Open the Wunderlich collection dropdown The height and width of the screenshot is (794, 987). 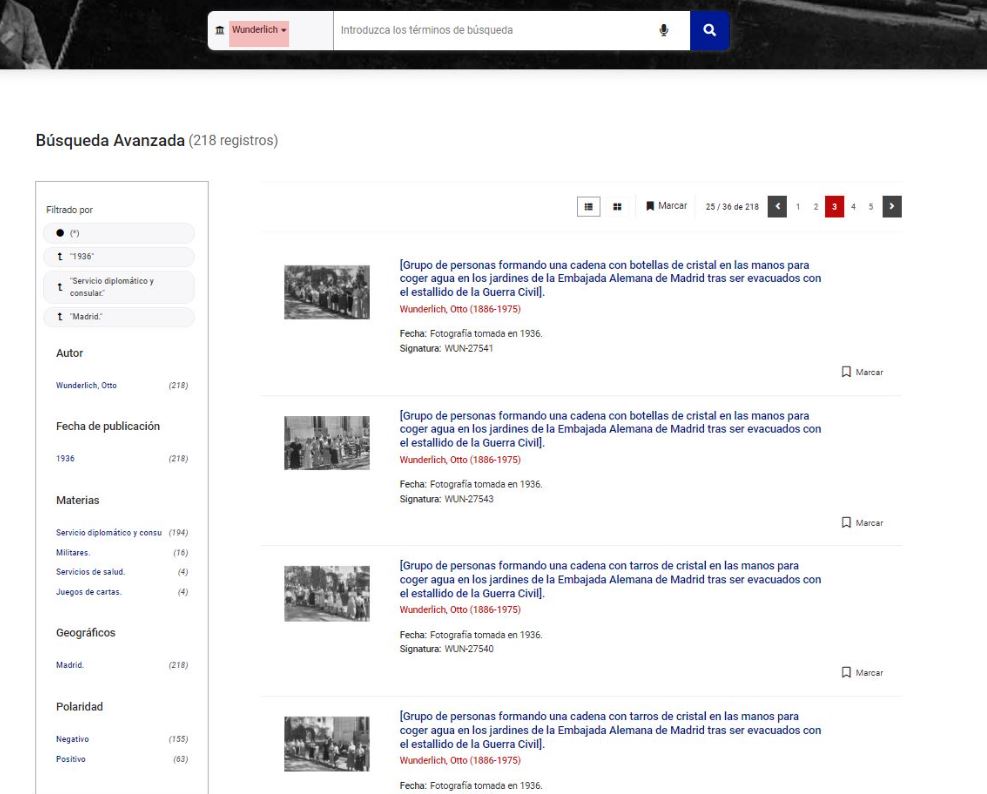[259, 30]
